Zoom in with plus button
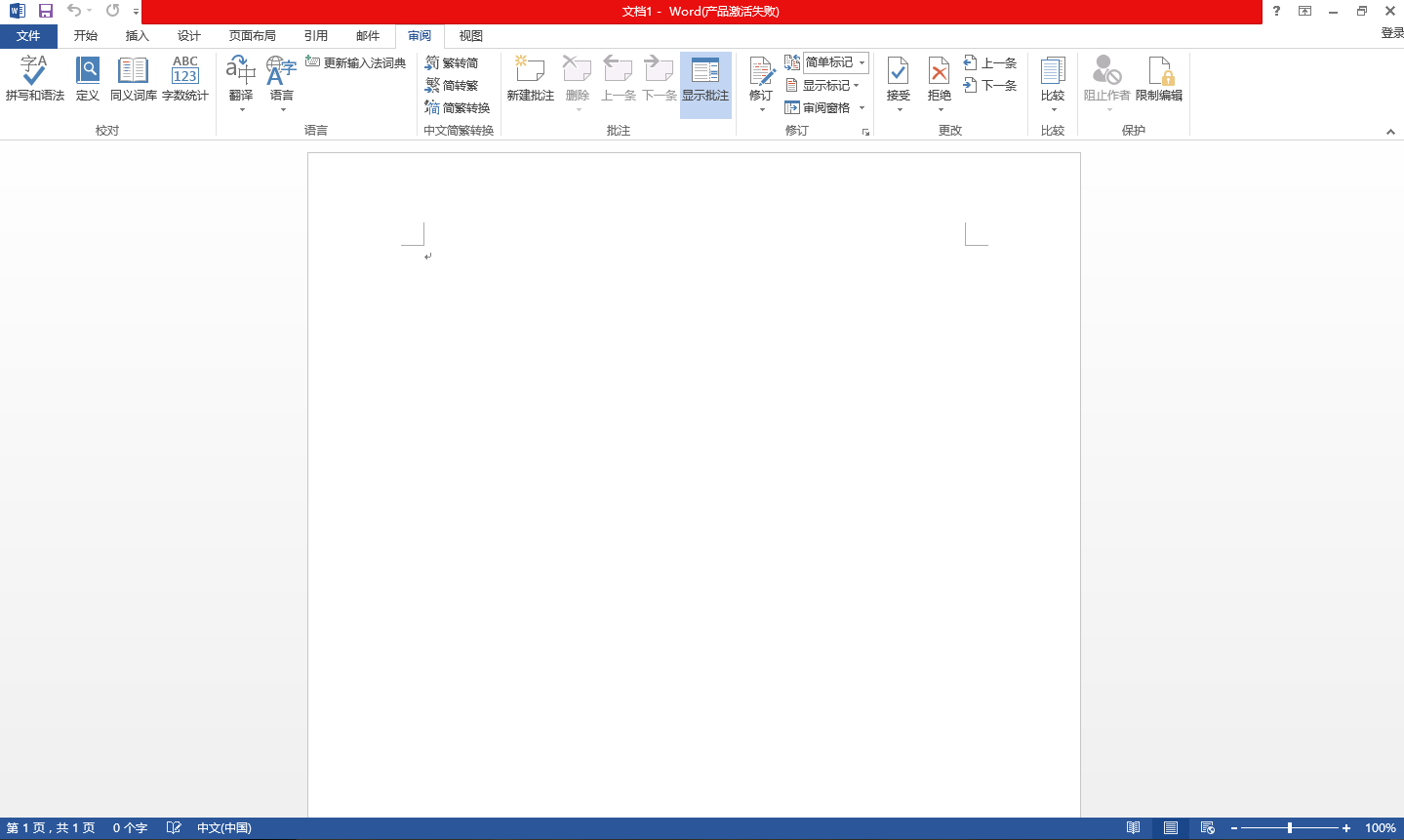The width and height of the screenshot is (1404, 840). pos(1346,828)
